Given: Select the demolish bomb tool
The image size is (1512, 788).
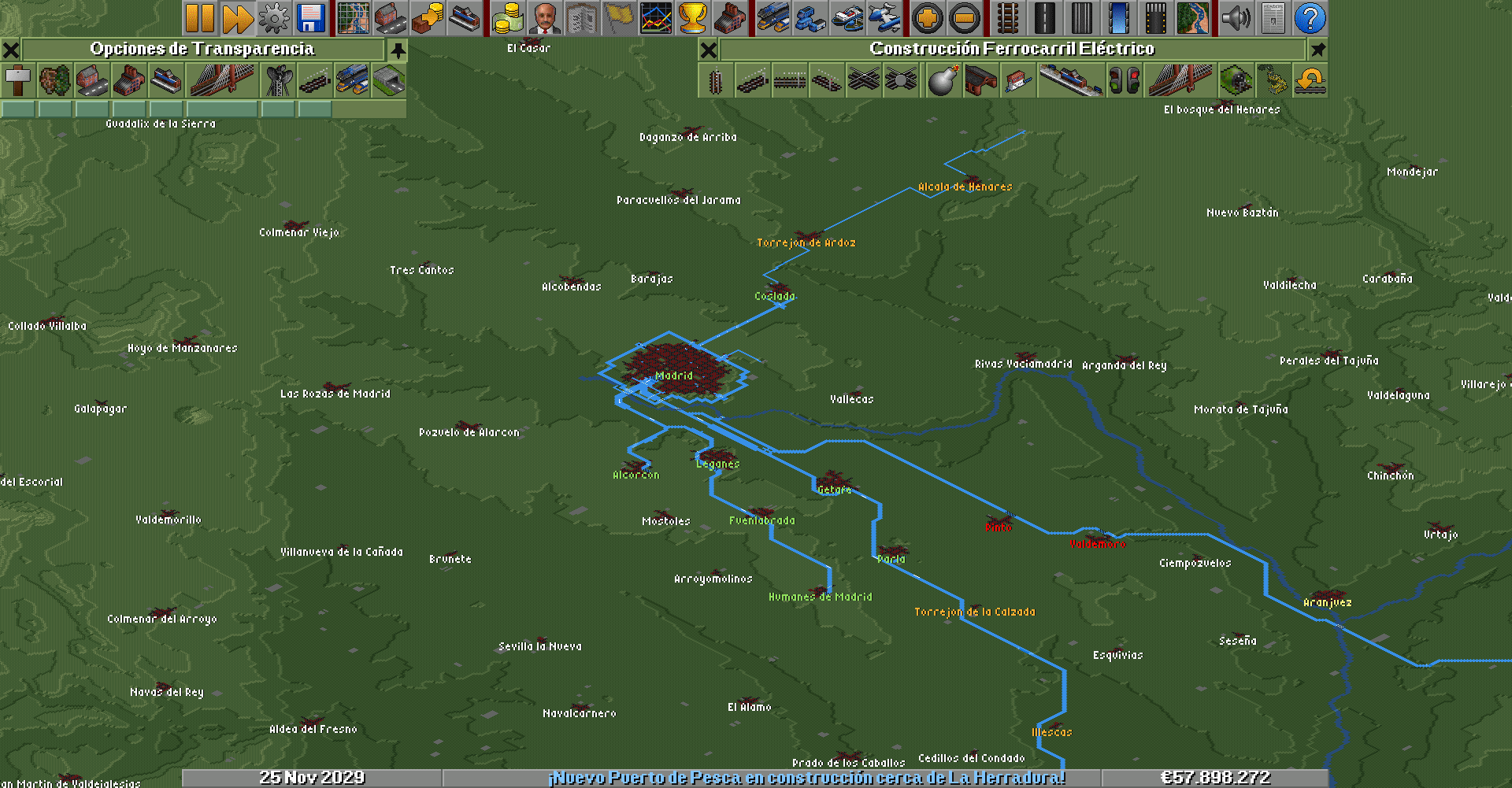Looking at the screenshot, I should pos(944,80).
